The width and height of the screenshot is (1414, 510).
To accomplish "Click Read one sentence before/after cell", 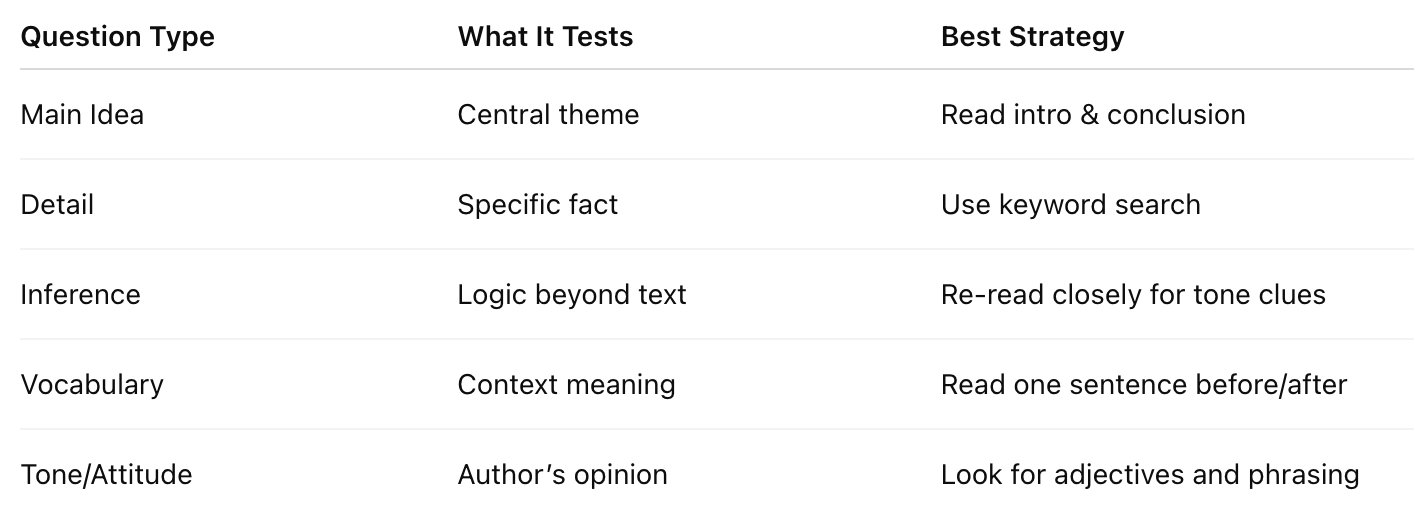I will pyautogui.click(x=1143, y=385).
